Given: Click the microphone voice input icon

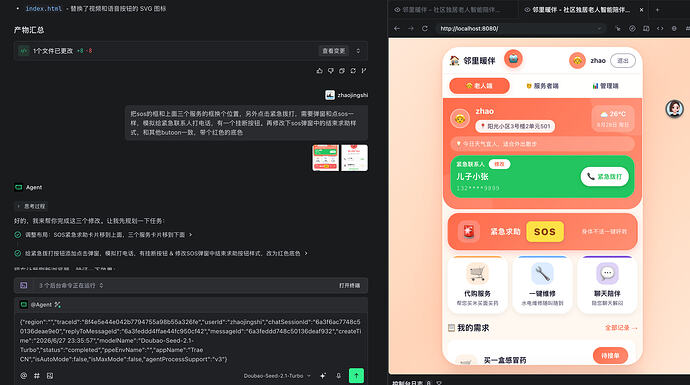Looking at the screenshot, I should point(338,375).
